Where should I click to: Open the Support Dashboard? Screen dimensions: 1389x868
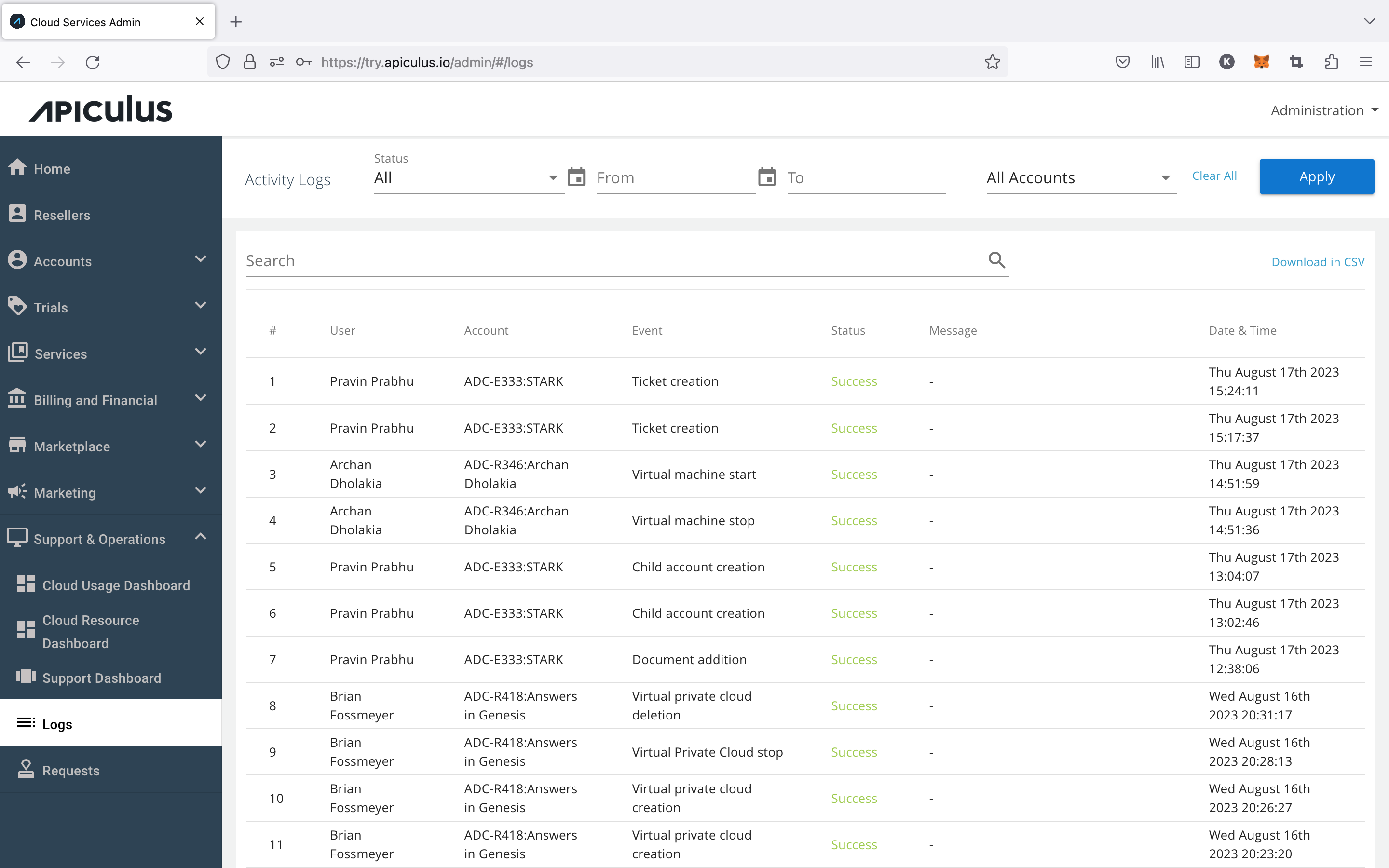pyautogui.click(x=102, y=678)
